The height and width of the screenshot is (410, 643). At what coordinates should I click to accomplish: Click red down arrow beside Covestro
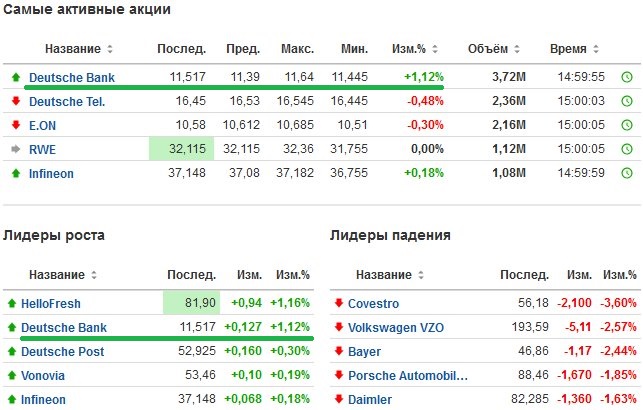point(339,303)
